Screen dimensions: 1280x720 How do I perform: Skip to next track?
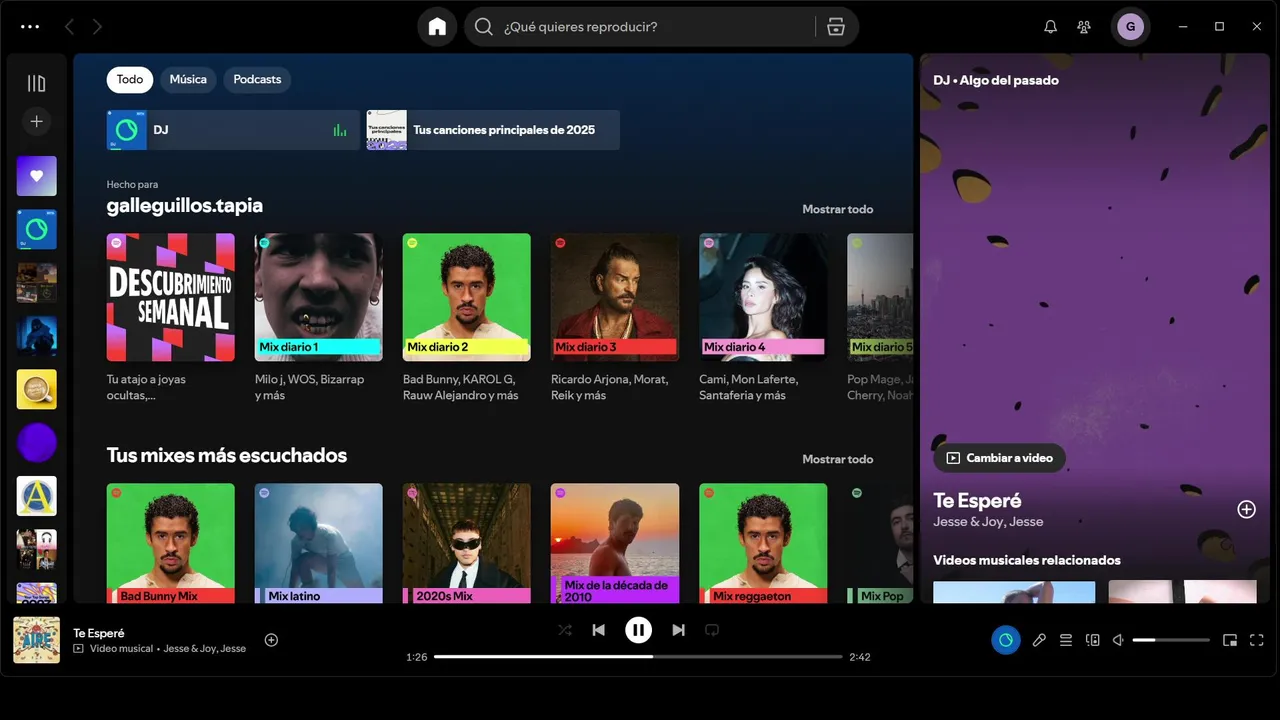tap(678, 630)
